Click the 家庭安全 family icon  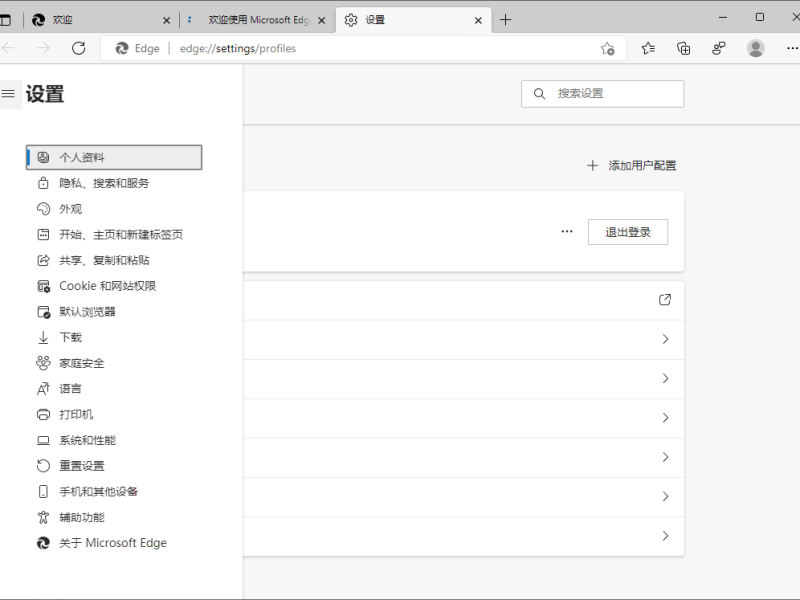coord(43,363)
